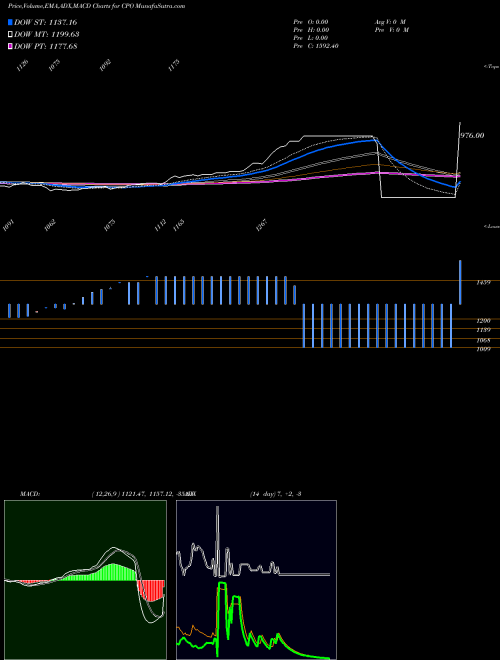This screenshot has height=660, width=500.
Task: Click the magenta DOW PT legend swatch
Action: tap(10, 47)
